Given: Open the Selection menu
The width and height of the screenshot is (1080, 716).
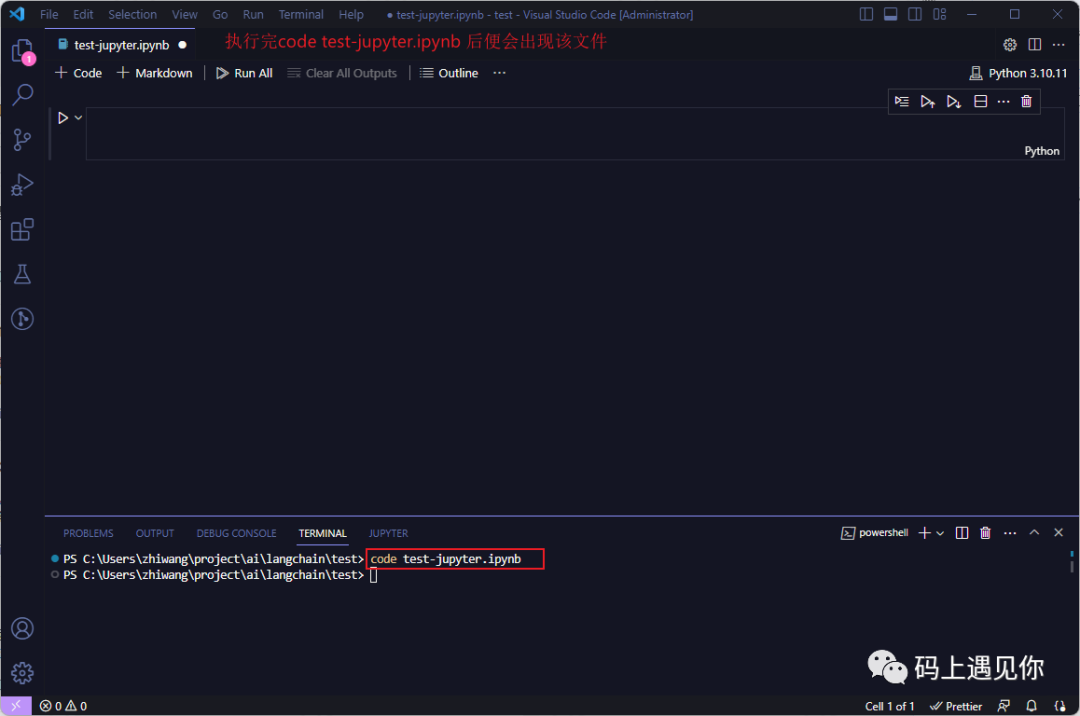Looking at the screenshot, I should [132, 14].
